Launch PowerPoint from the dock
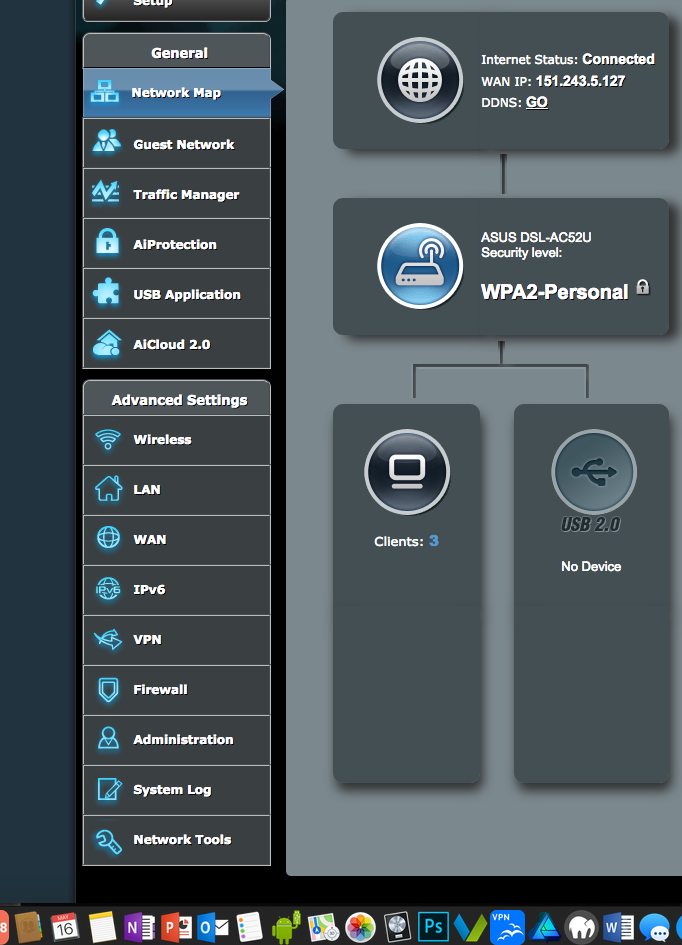The image size is (682, 945). [177, 927]
